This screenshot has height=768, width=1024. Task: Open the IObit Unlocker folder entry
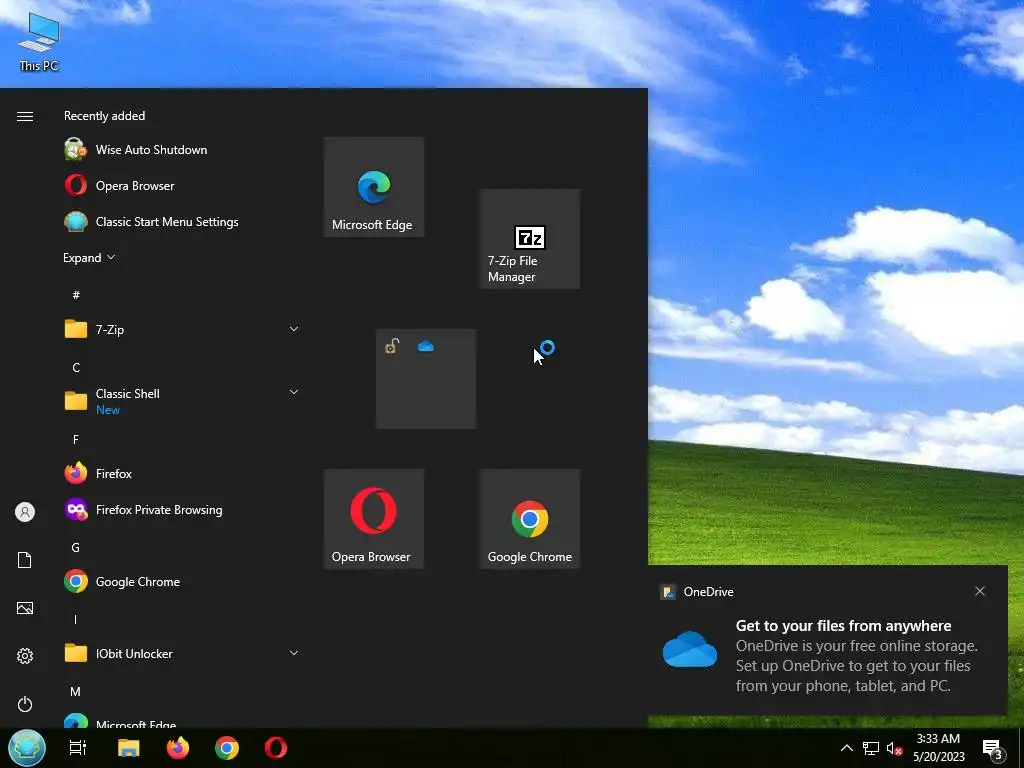pos(182,654)
